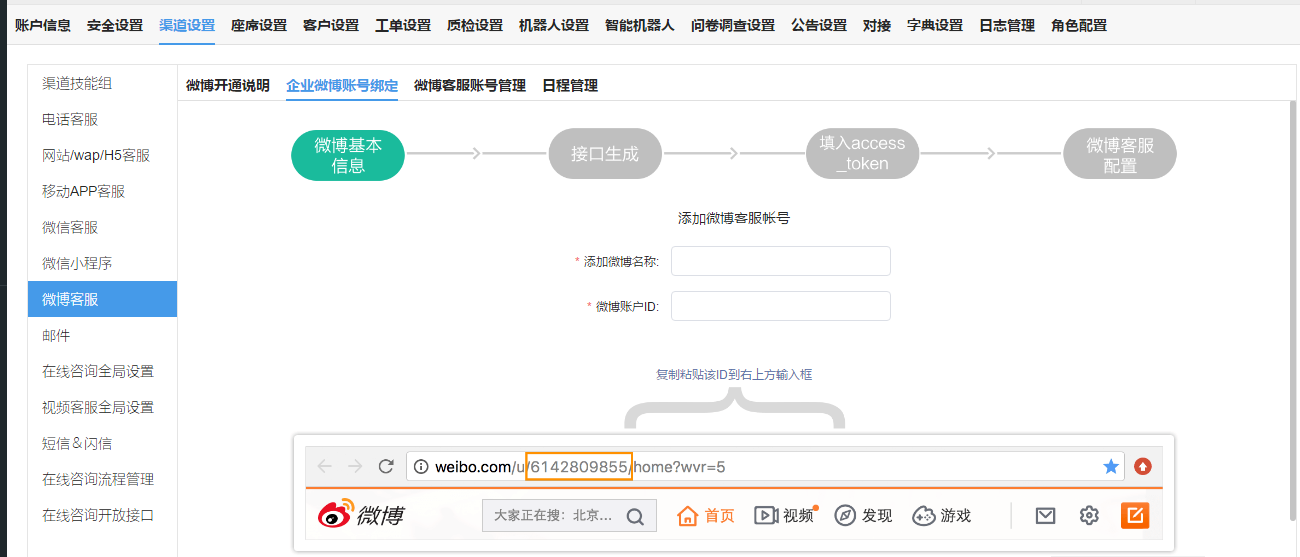Image resolution: width=1300 pixels, height=557 pixels.
Task: Click the 复制粘贴该ID到右上方输入框 hint text
Action: tap(734, 375)
